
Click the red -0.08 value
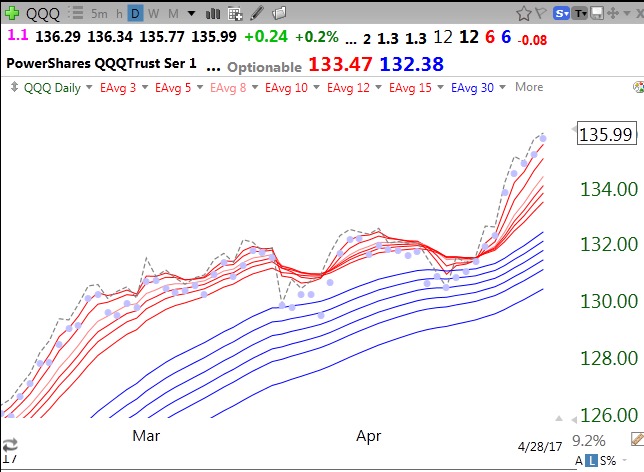tap(532, 40)
